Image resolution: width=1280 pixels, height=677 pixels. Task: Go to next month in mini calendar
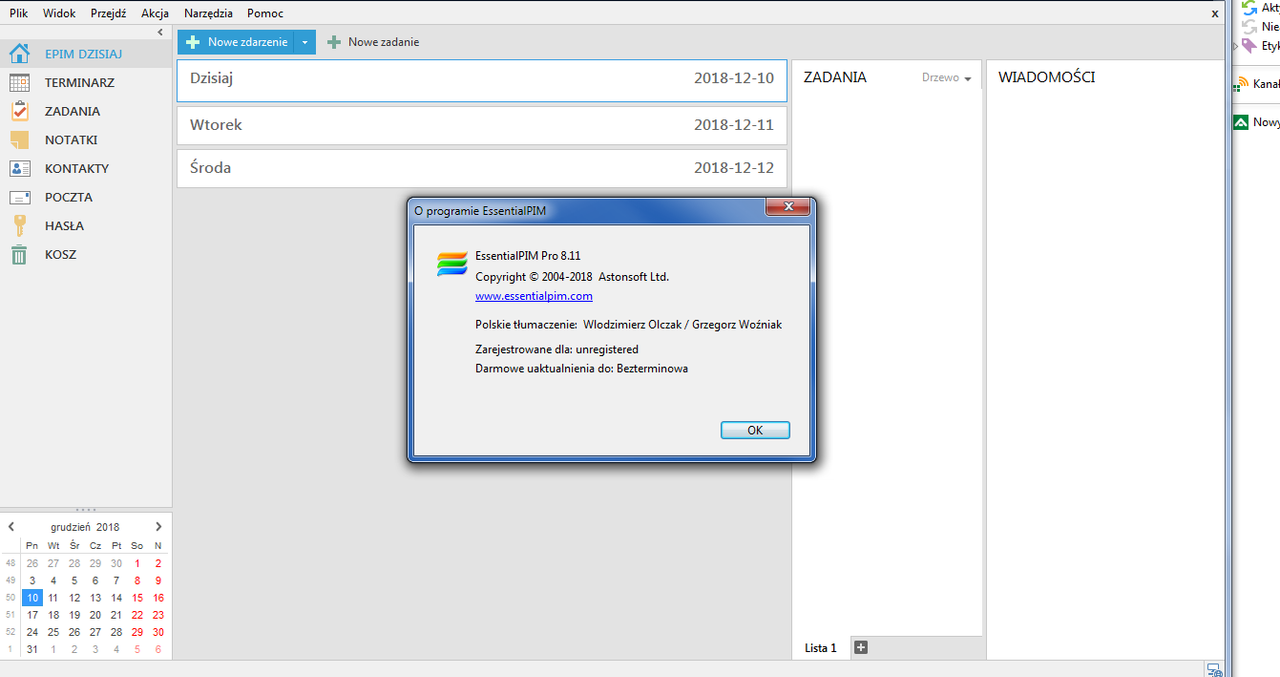pyautogui.click(x=158, y=527)
